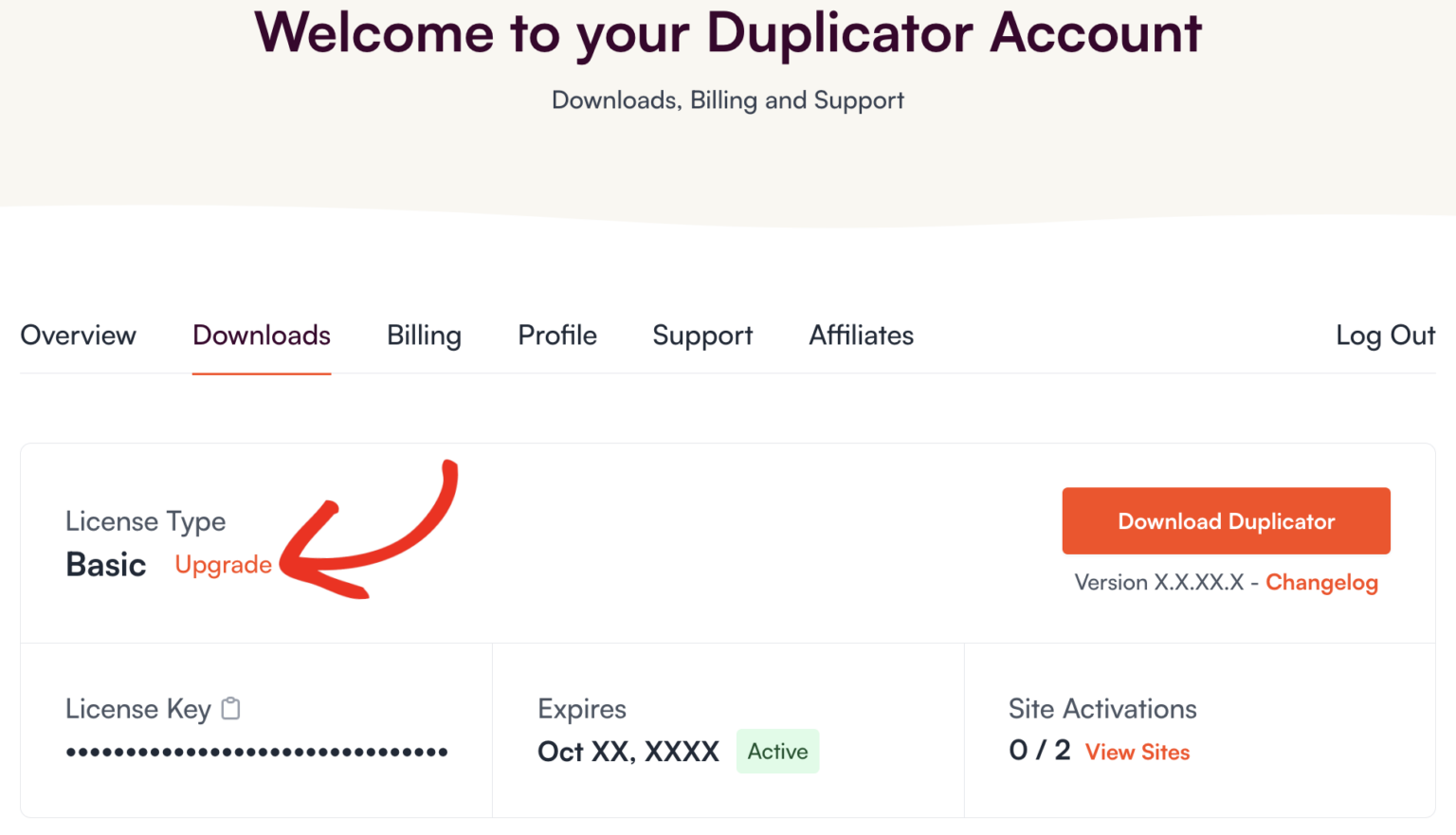The image size is (1456, 835).
Task: Select the Downloads tab
Action: tap(262, 336)
